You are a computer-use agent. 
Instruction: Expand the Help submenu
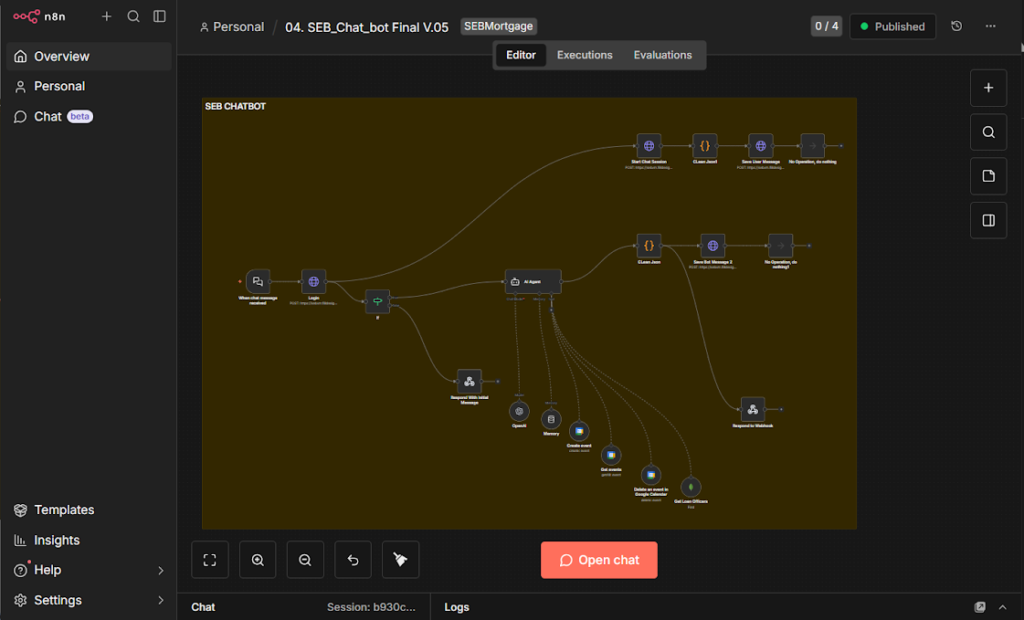pyautogui.click(x=161, y=570)
